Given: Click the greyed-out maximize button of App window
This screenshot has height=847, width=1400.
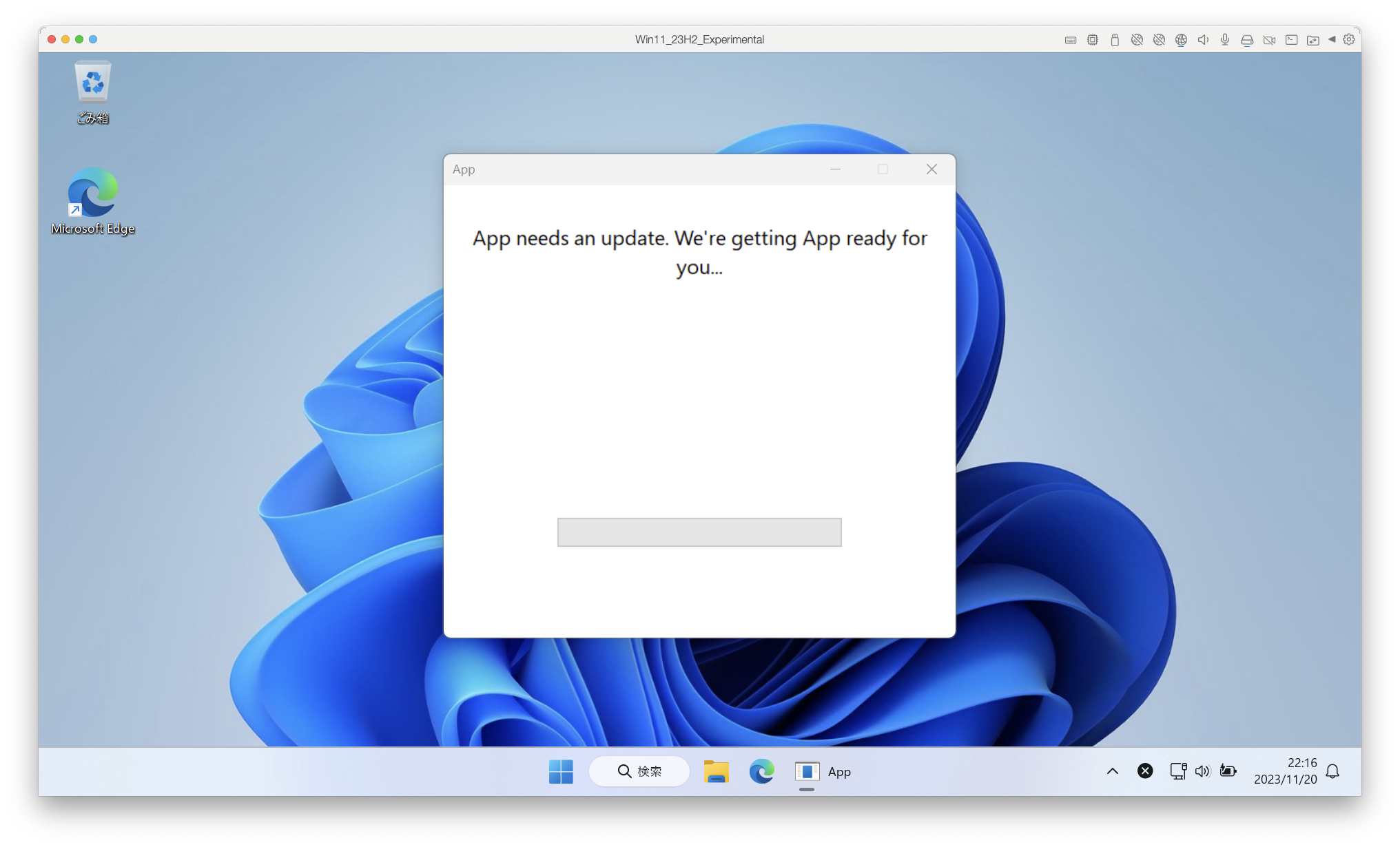Looking at the screenshot, I should pyautogui.click(x=883, y=169).
